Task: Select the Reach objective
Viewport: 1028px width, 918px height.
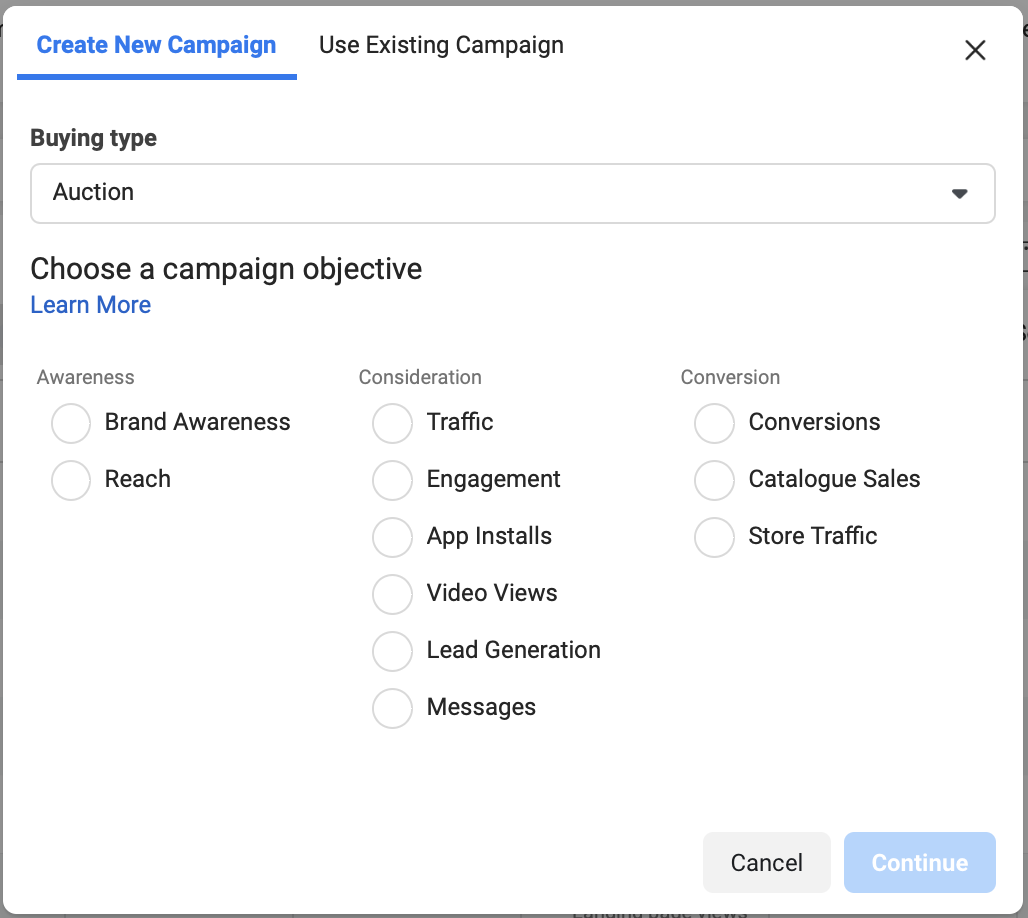Action: [71, 480]
